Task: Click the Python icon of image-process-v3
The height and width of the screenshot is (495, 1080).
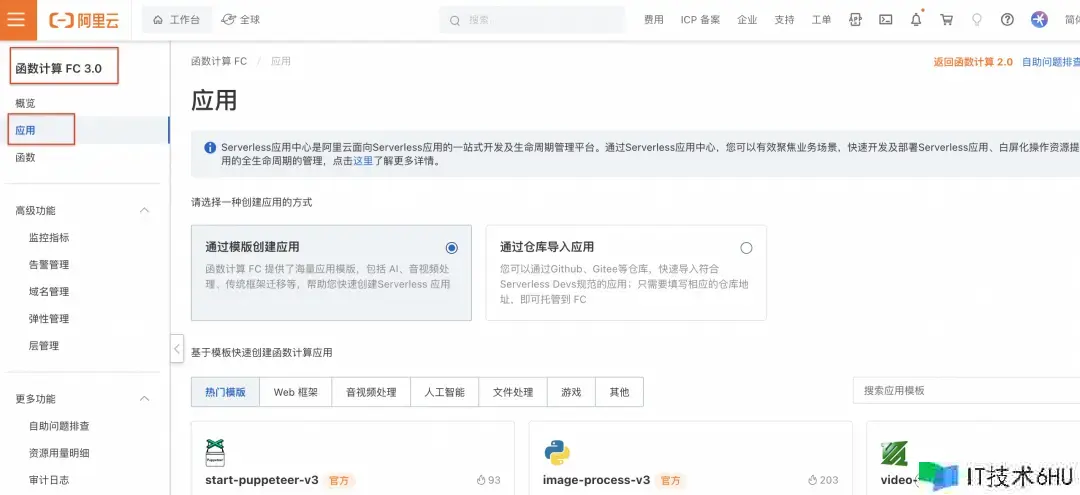Action: [557, 453]
